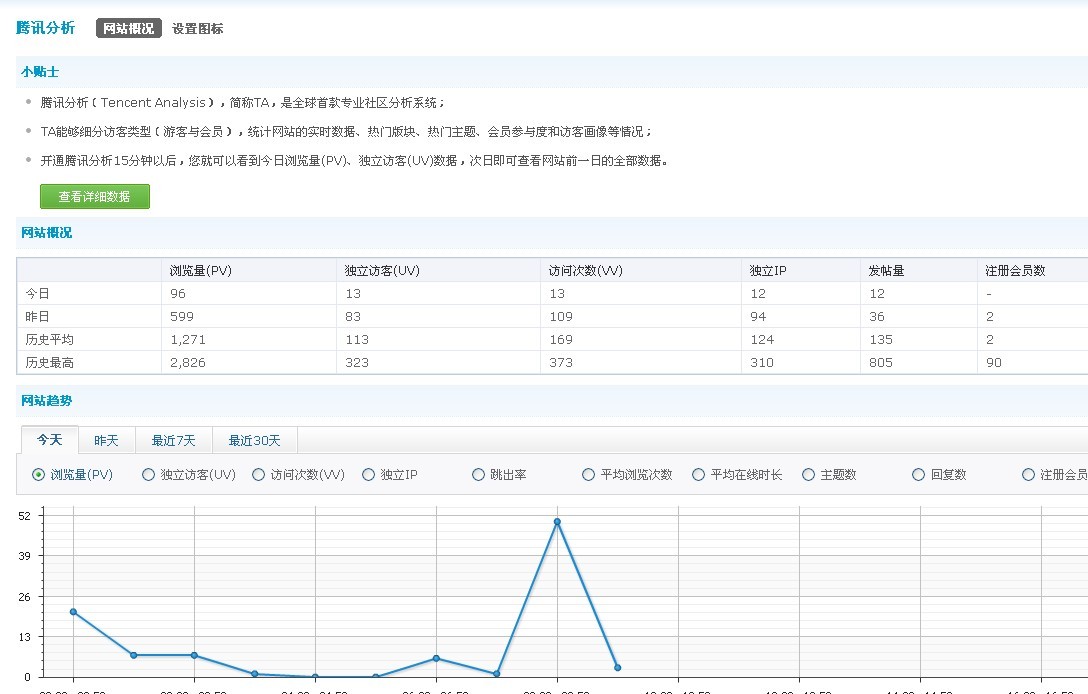Click the 小贴士 section heading
1088x694 pixels.
pyautogui.click(x=40, y=71)
